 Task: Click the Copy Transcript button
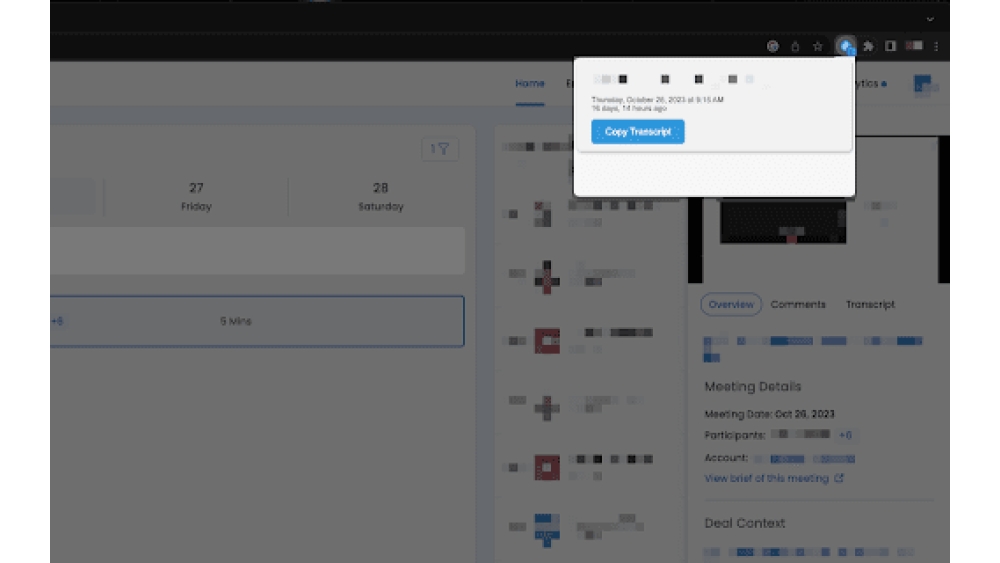coord(637,131)
